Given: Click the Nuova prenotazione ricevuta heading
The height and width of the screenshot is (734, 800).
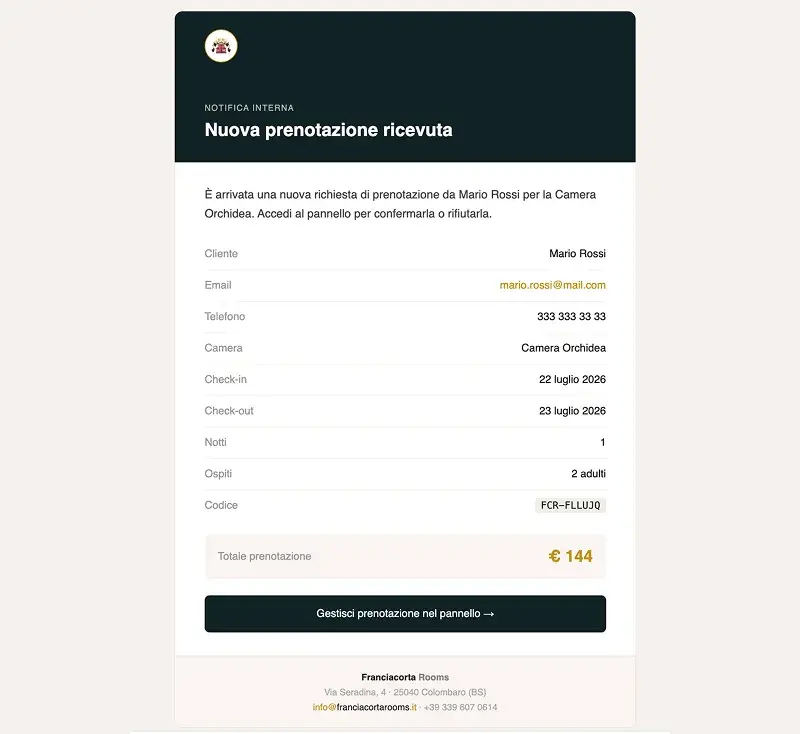Looking at the screenshot, I should (329, 130).
